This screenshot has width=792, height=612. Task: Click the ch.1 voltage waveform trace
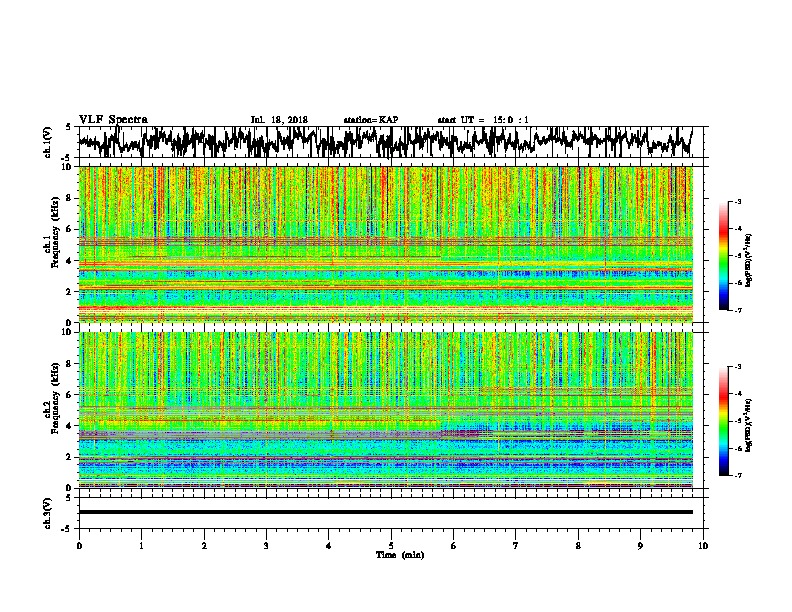coord(386,141)
